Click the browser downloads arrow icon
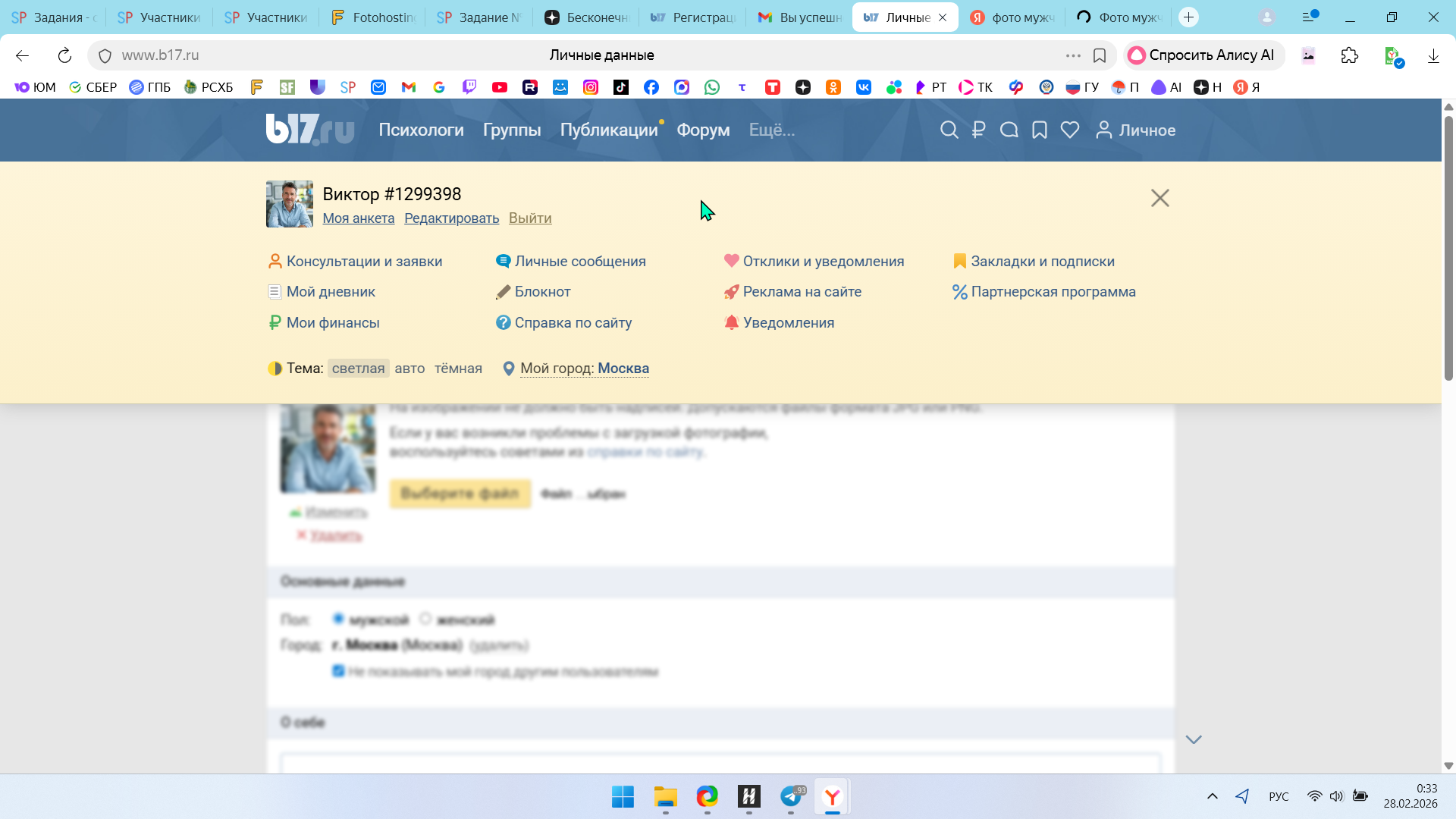1456x819 pixels. (x=1432, y=55)
